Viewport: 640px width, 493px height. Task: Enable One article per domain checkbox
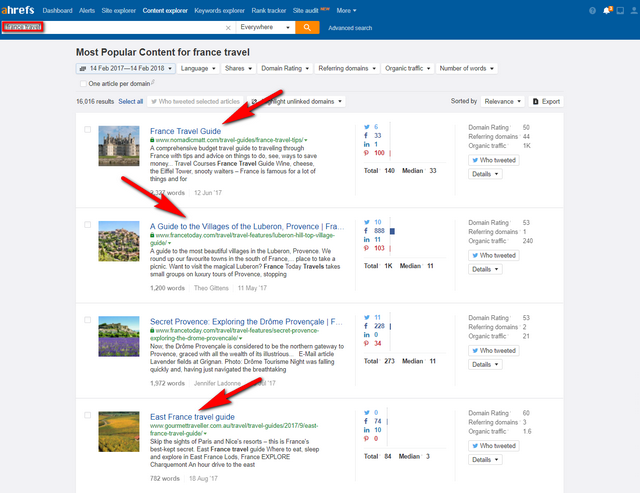tap(81, 84)
